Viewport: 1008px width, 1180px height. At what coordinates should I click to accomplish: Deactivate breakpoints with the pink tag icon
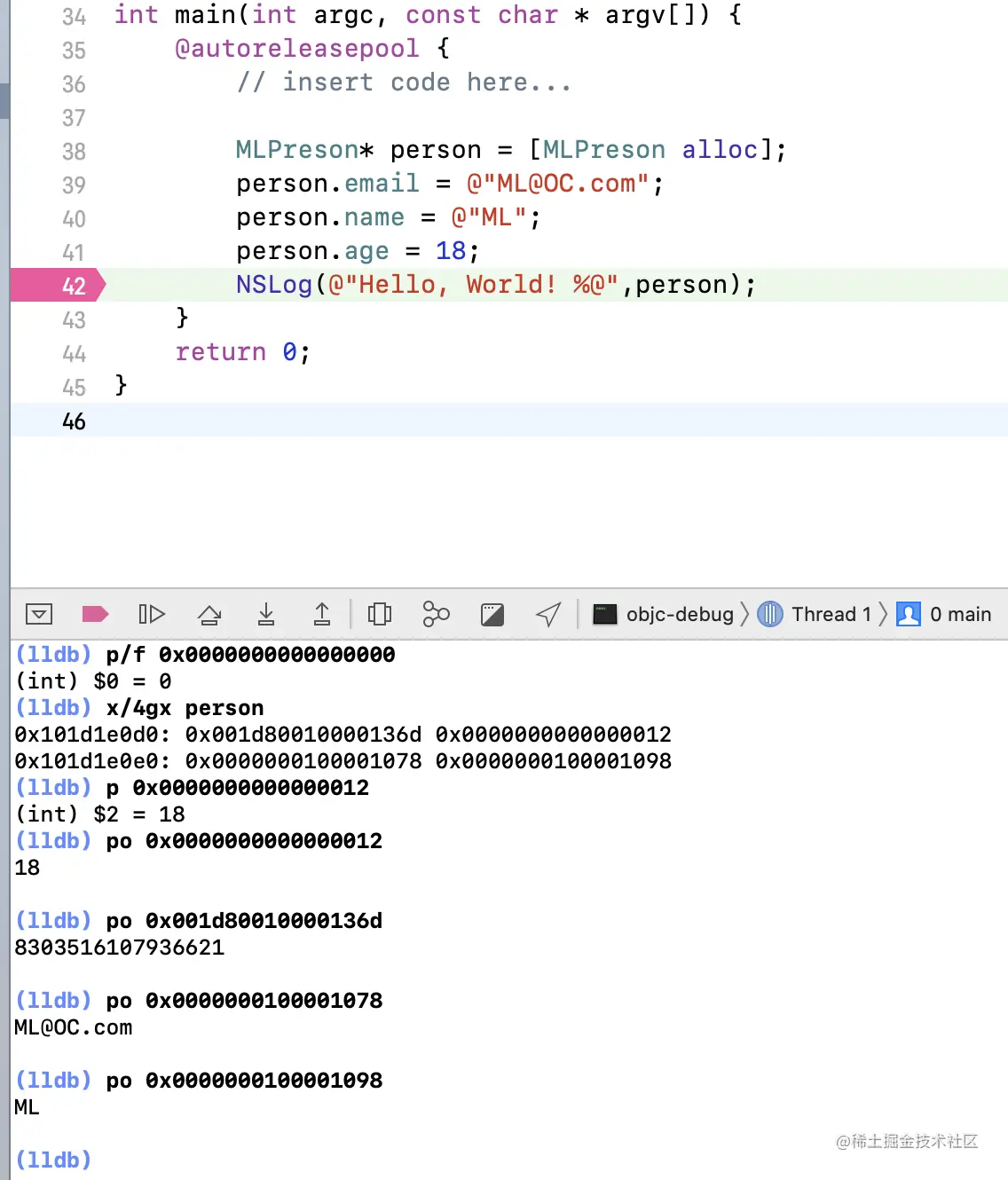[95, 614]
